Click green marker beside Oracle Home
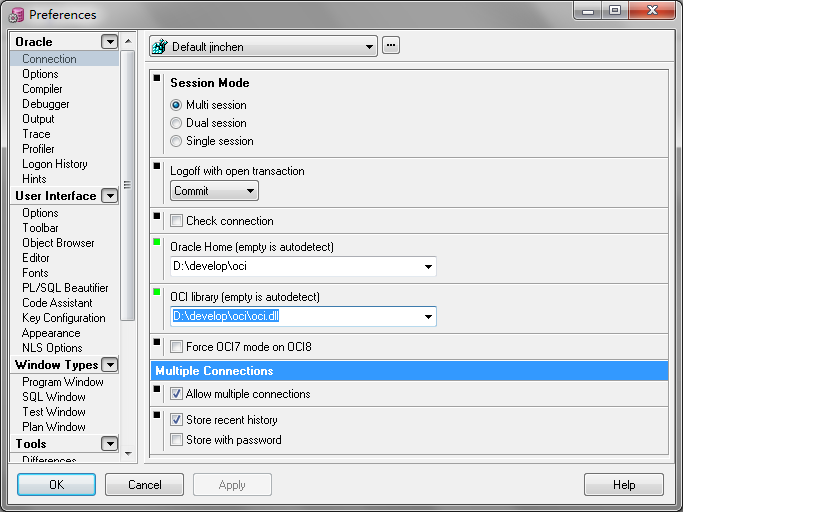819x512 pixels. (157, 242)
